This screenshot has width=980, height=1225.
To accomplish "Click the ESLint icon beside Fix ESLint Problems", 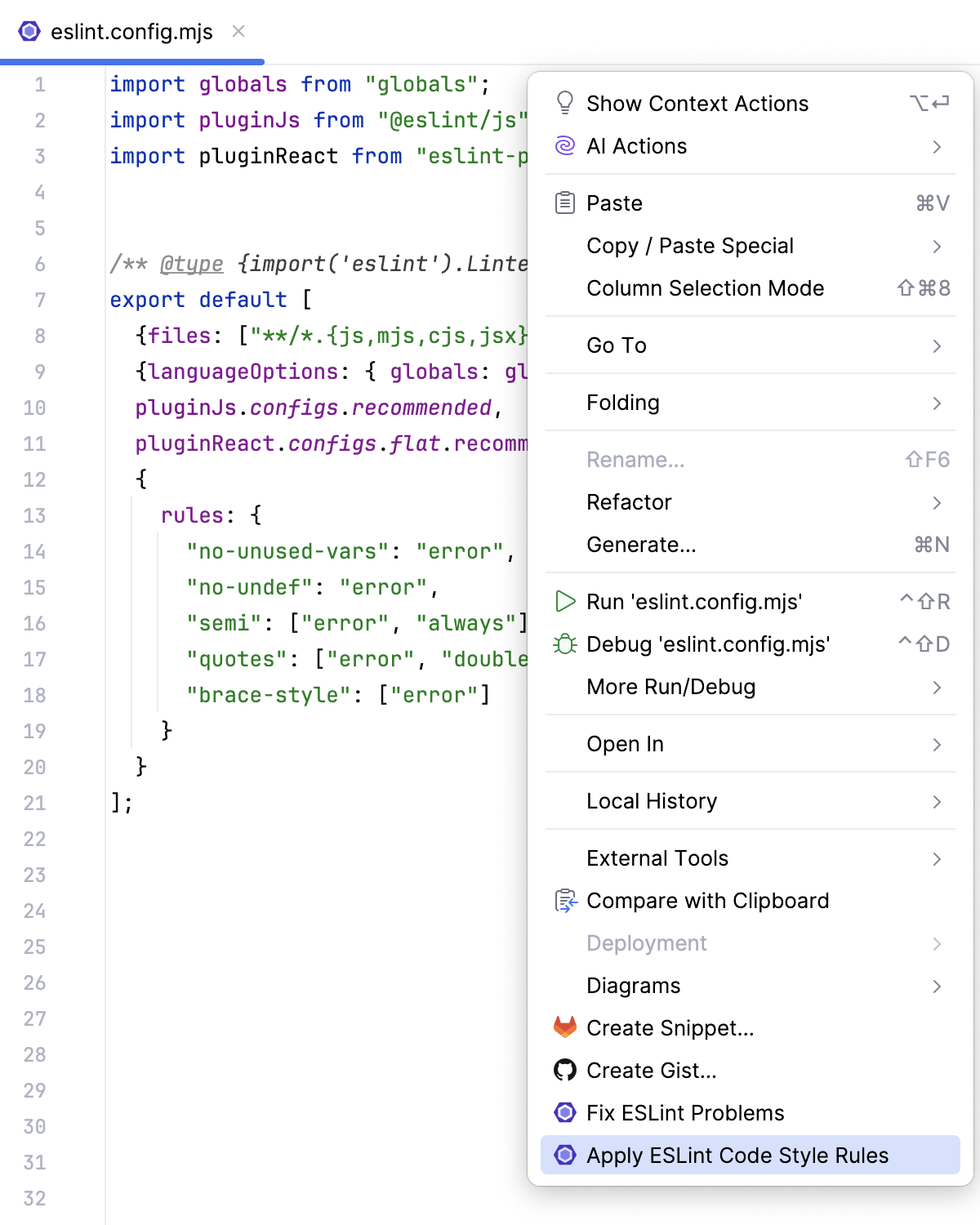I will pos(564,1112).
